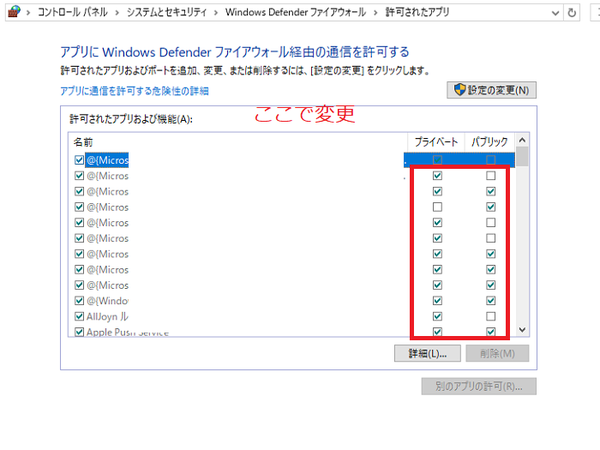Select the @{Windo list entry
Viewport: 600px width, 450px height.
(x=108, y=301)
